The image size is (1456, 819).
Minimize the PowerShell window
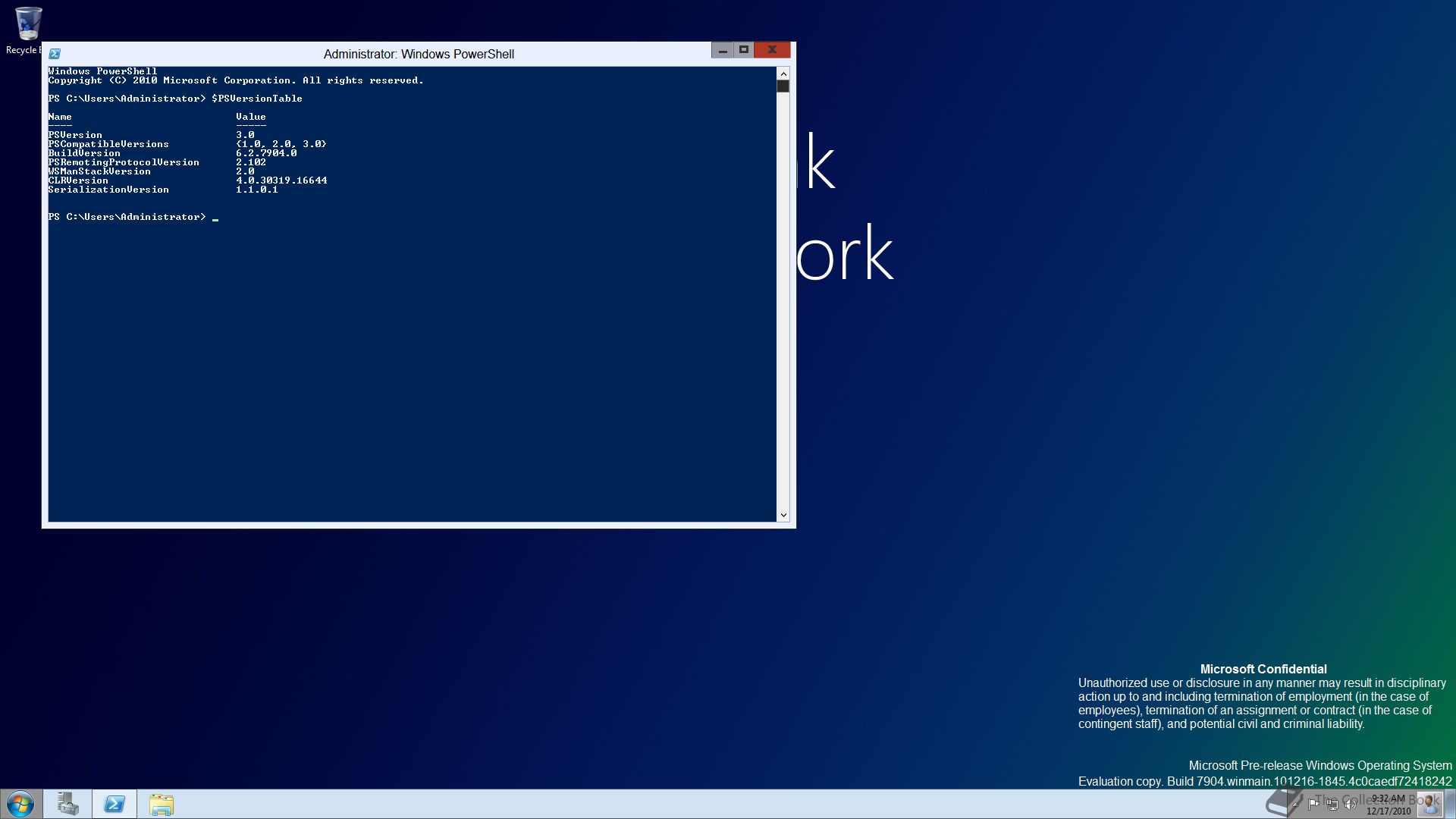click(723, 50)
